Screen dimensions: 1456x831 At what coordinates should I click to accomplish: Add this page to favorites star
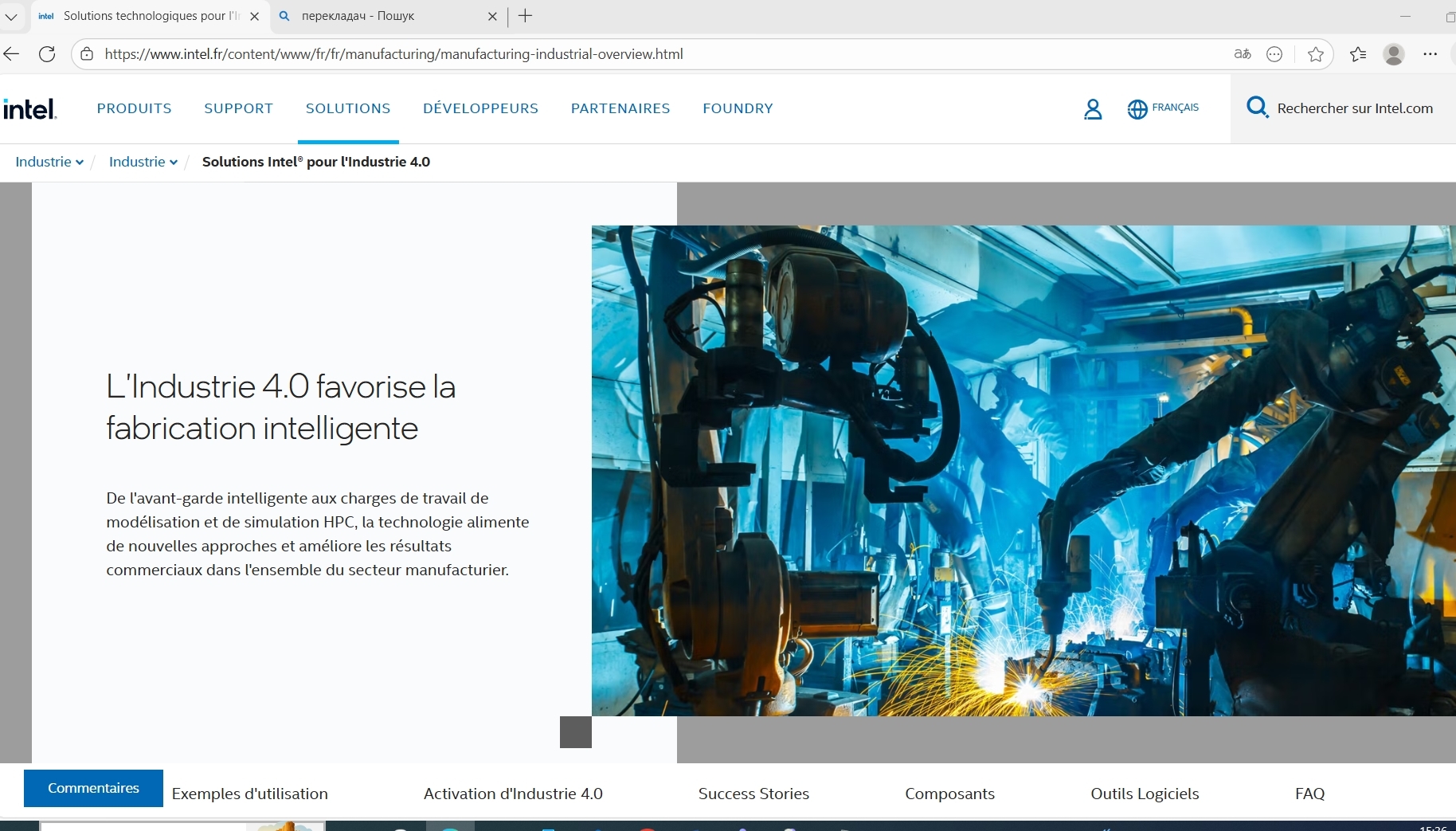[x=1316, y=54]
